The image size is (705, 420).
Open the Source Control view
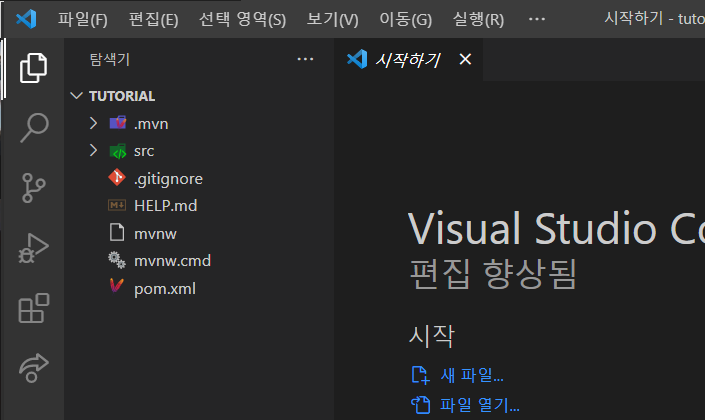click(33, 188)
